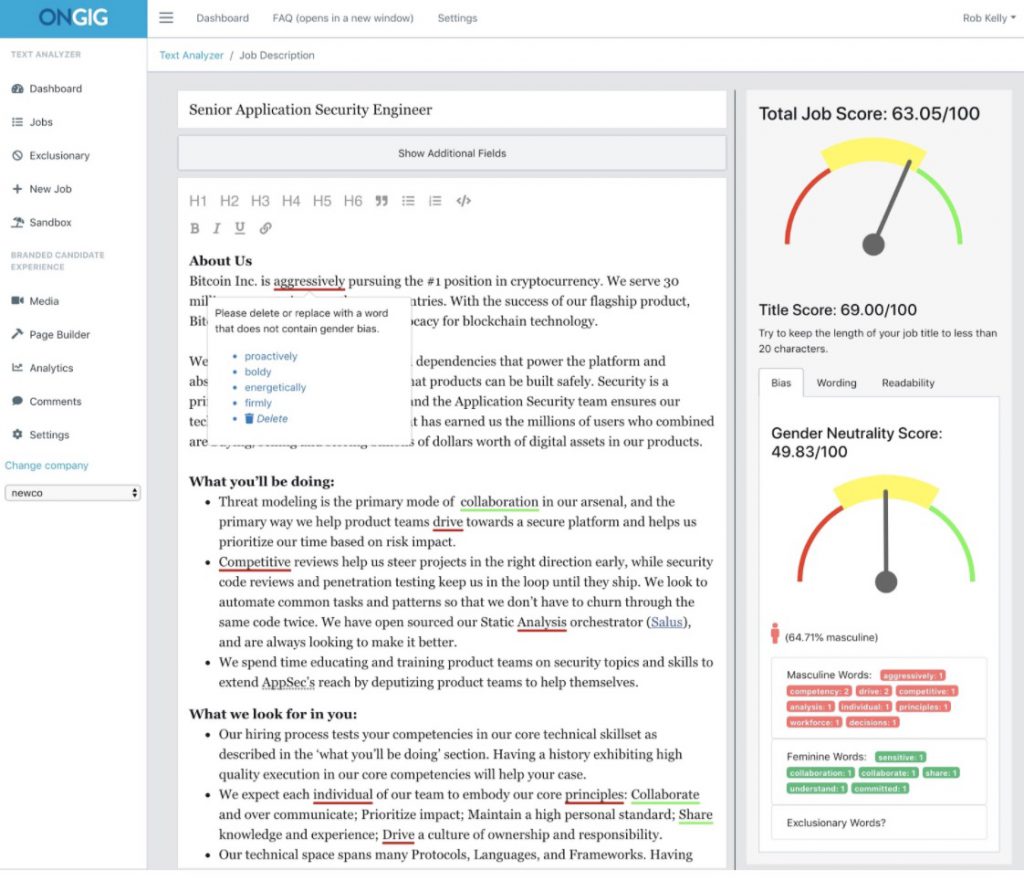Open Analytics in the sidebar

point(42,368)
